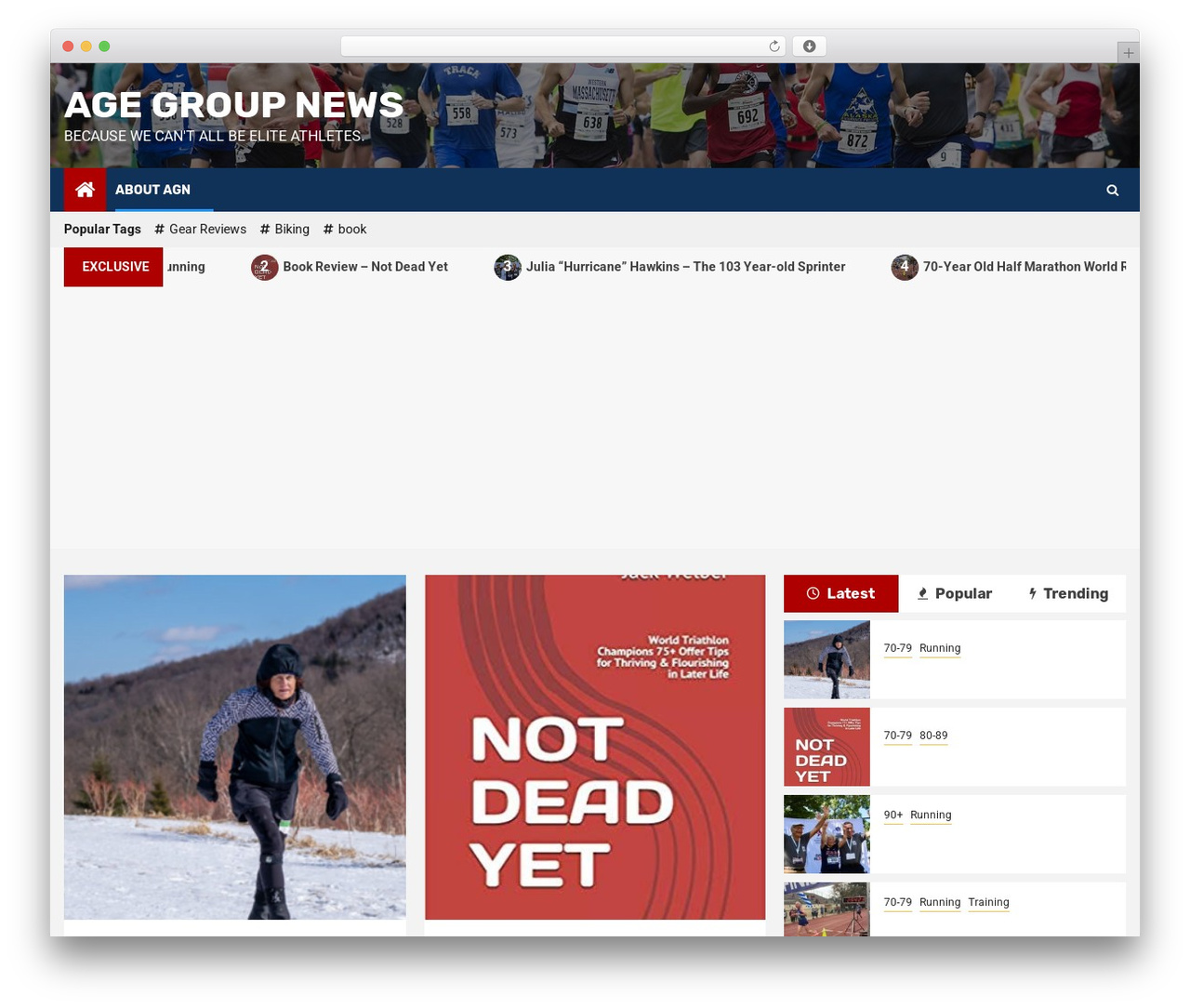This screenshot has height=1008, width=1190.
Task: Click the 80-89 category link
Action: click(x=933, y=736)
